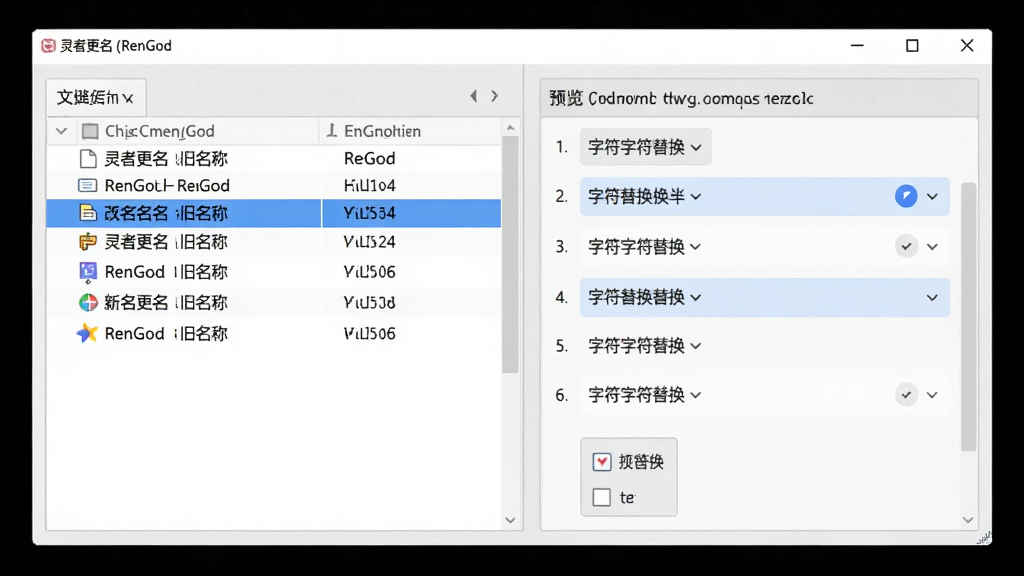Expand step 3 with its far-right chevron

(x=932, y=246)
